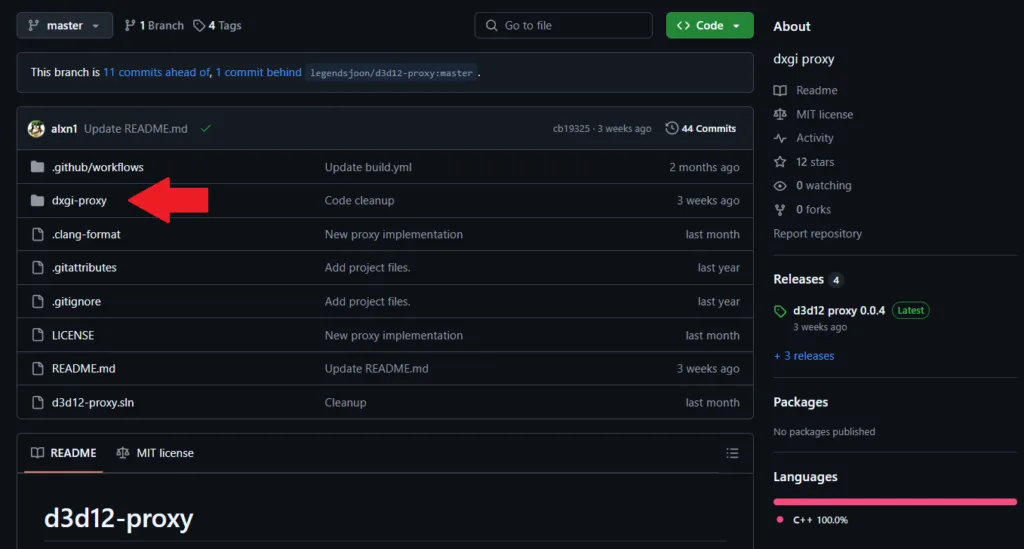Click the dxgi-proxy folder icon
The image size is (1024, 549).
pos(37,201)
